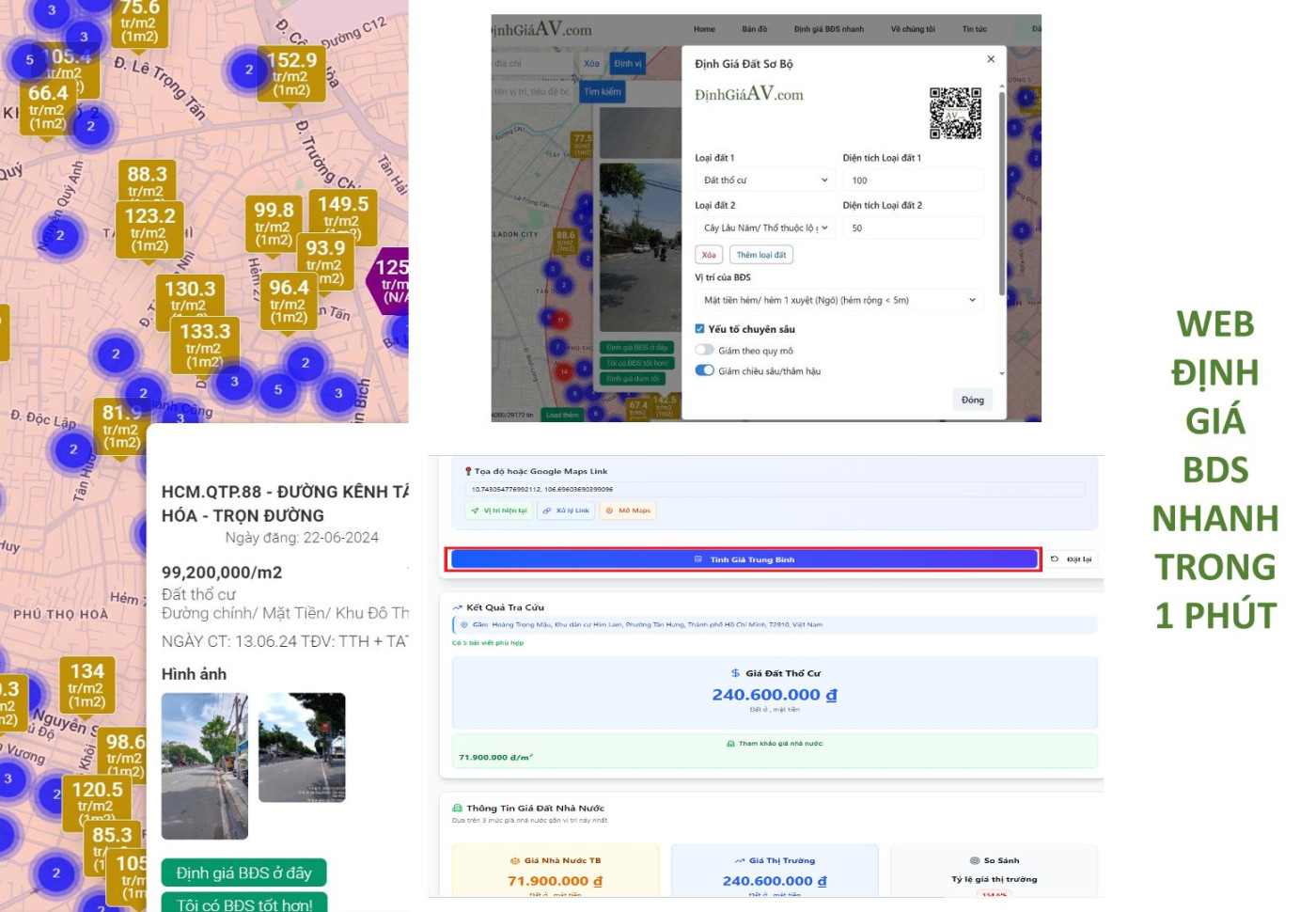The width and height of the screenshot is (1316, 912).
Task: Uncheck the Yếu tố chuyên sâu checkbox
Action: 699,329
